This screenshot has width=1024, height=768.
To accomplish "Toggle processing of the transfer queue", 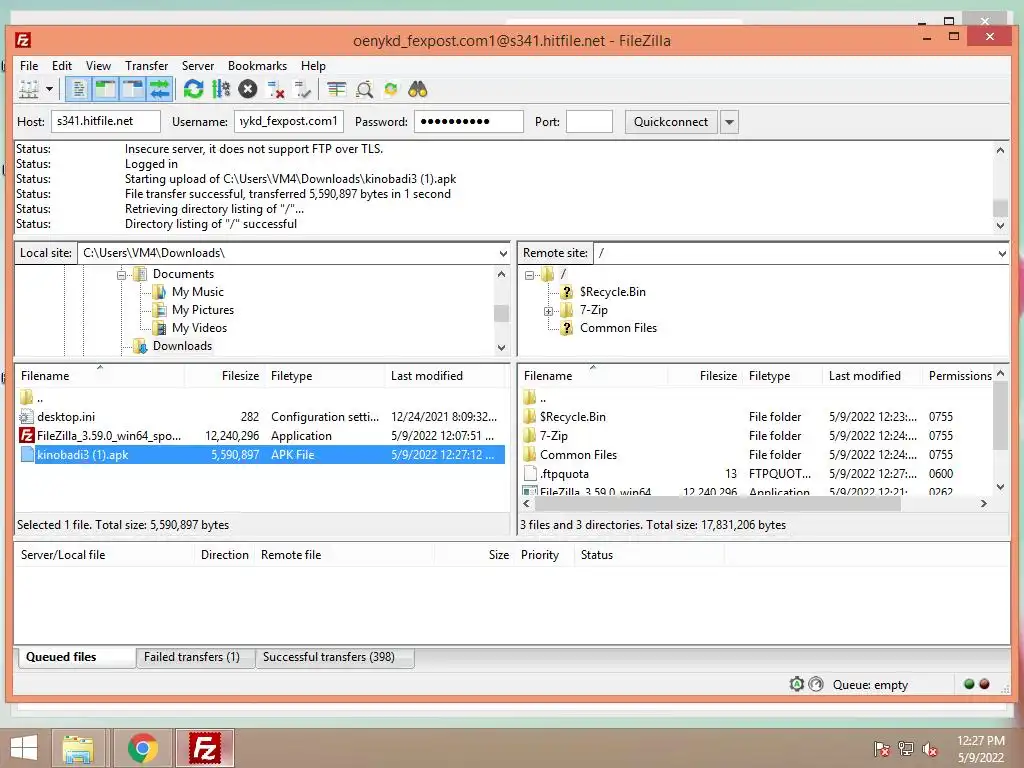I will pyautogui.click(x=221, y=89).
